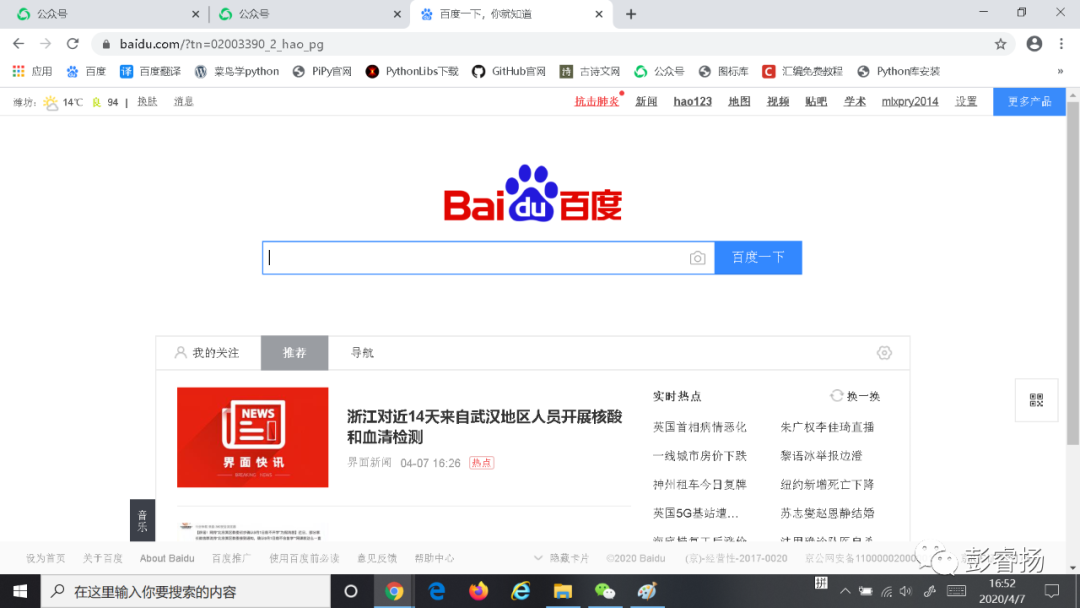Switch to 导航 tab
This screenshot has height=608, width=1080.
(362, 353)
